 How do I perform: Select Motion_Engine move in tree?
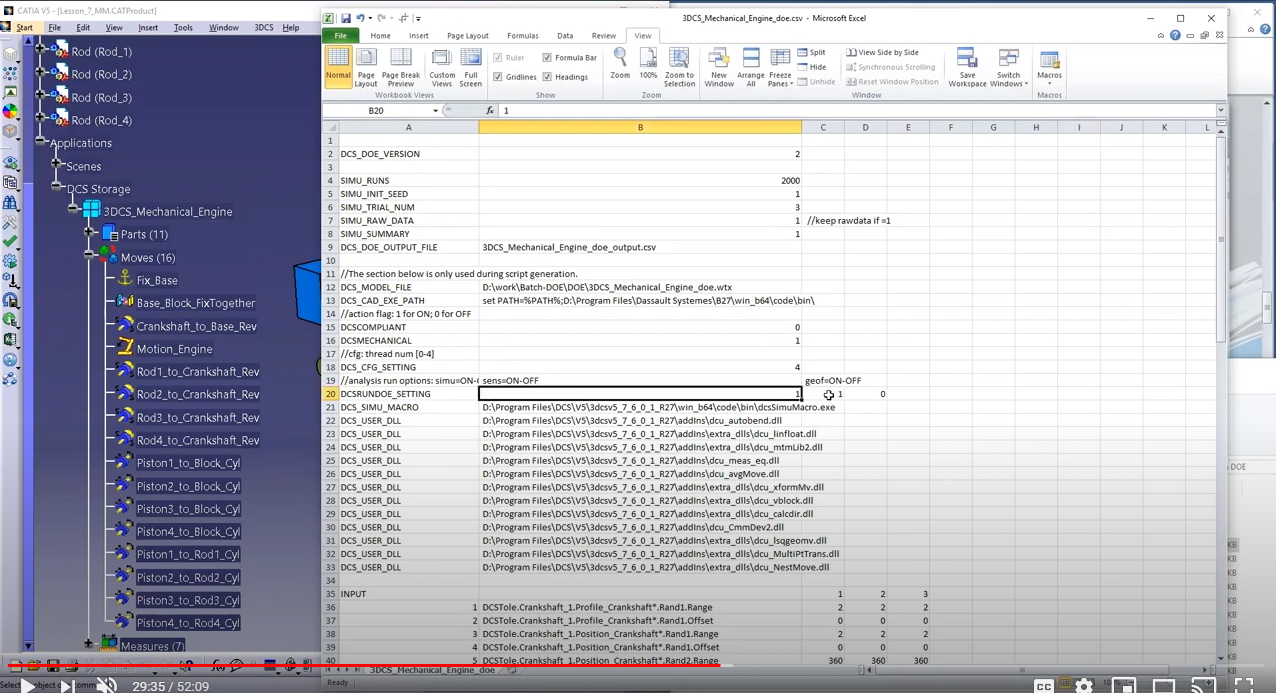click(174, 349)
